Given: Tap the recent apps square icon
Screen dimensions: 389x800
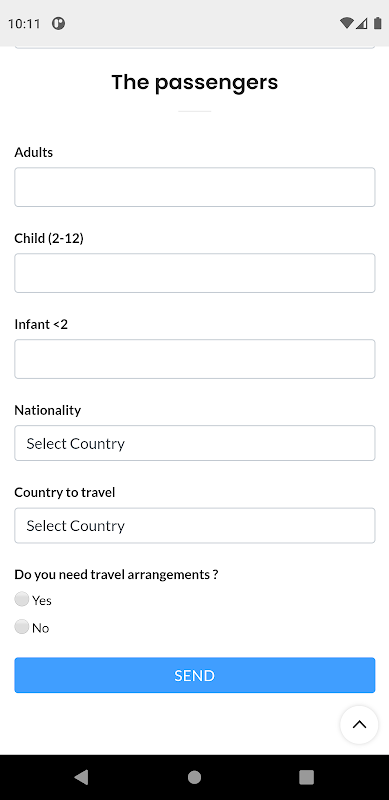Looking at the screenshot, I should 306,777.
